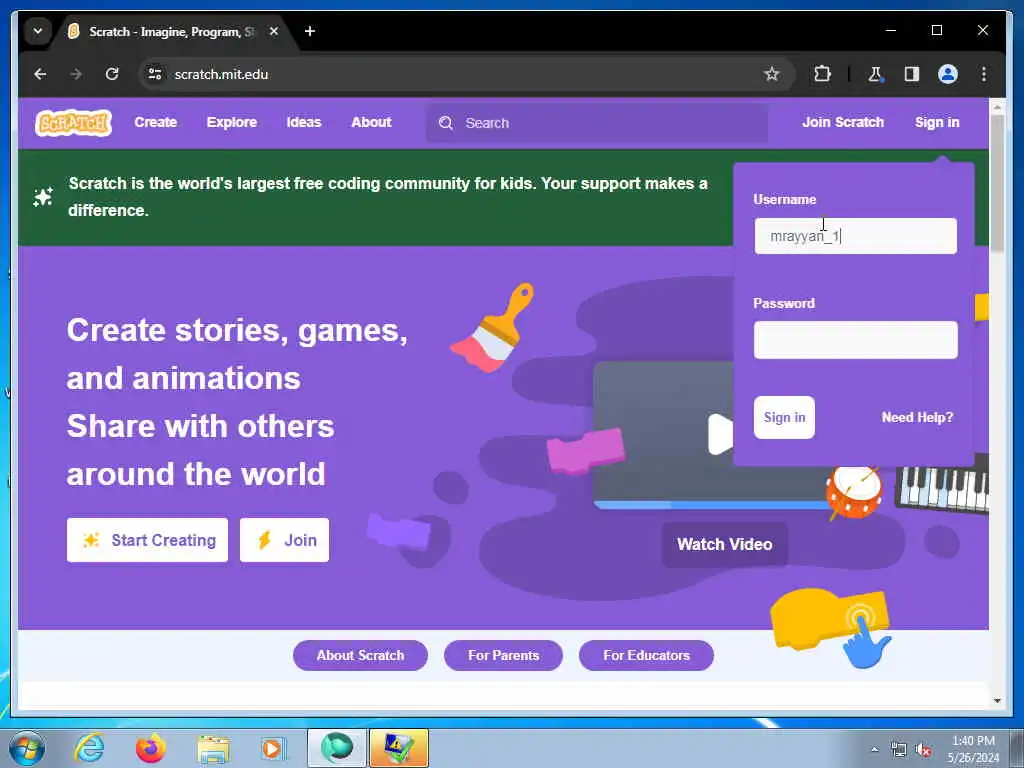1024x768 pixels.
Task: Bookmark this page with star icon
Action: pyautogui.click(x=772, y=74)
